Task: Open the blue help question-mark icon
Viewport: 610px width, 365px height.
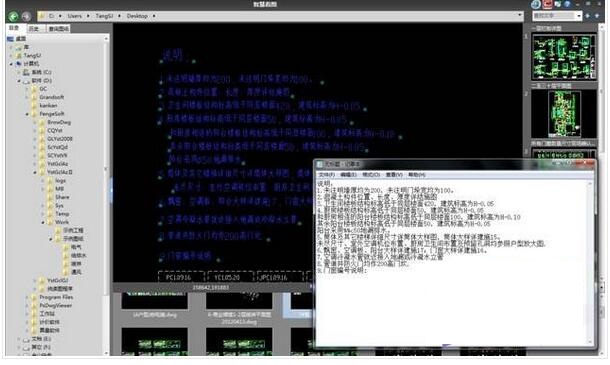Action: tap(567, 4)
